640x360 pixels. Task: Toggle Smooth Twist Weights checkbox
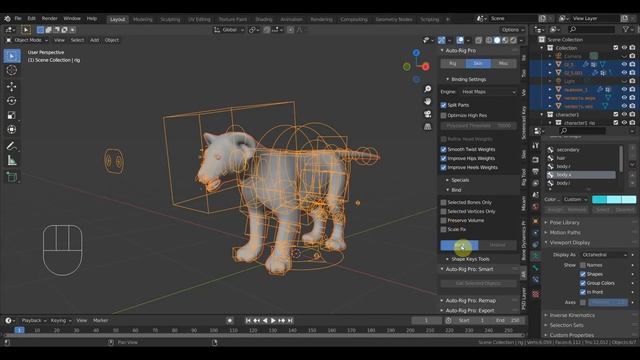point(443,149)
